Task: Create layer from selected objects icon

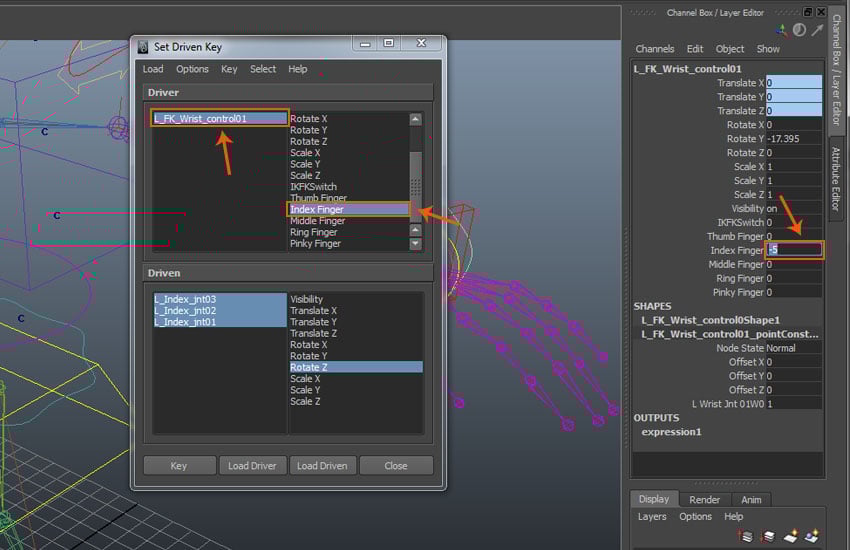Action: 811,536
